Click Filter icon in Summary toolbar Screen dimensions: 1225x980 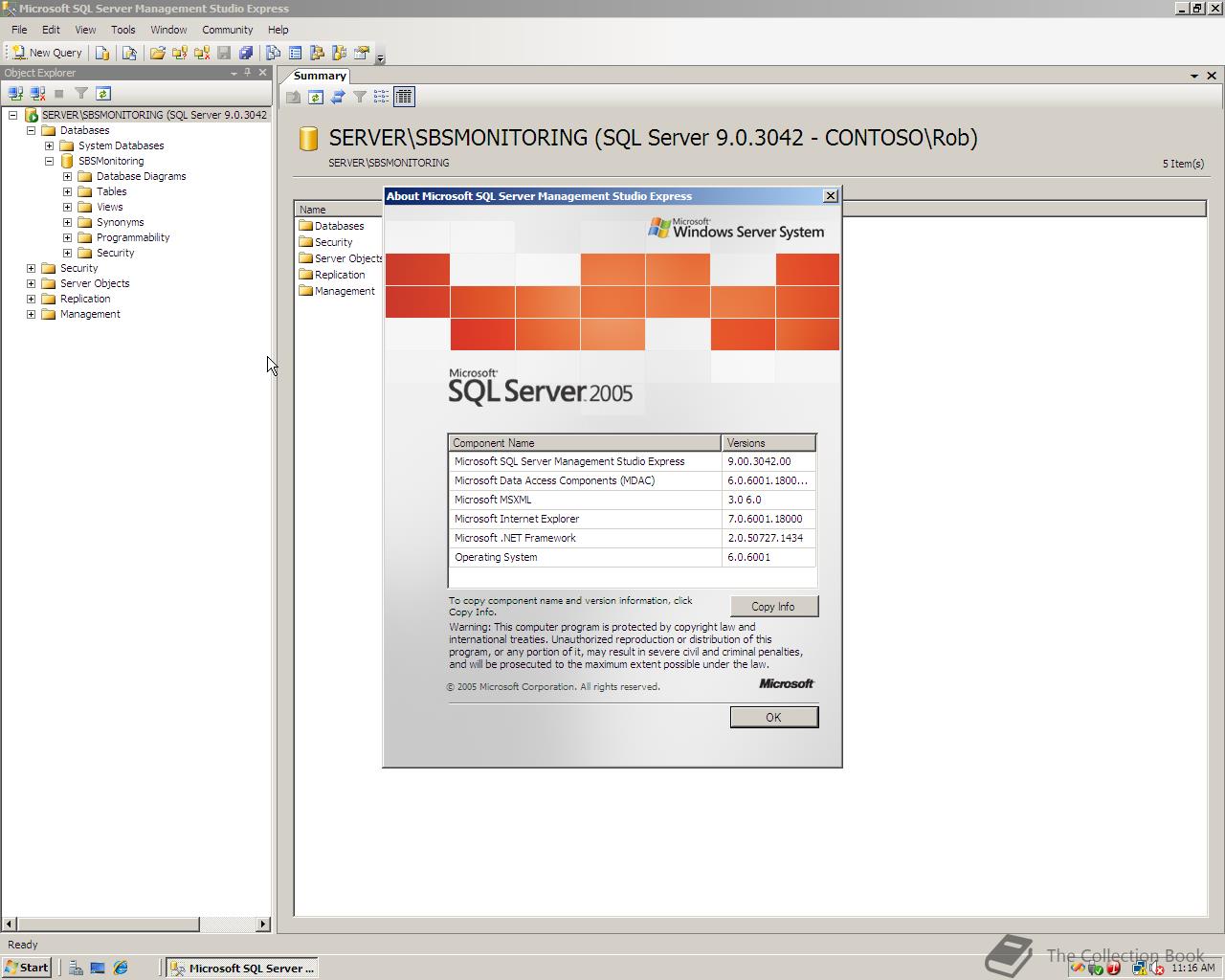[360, 97]
